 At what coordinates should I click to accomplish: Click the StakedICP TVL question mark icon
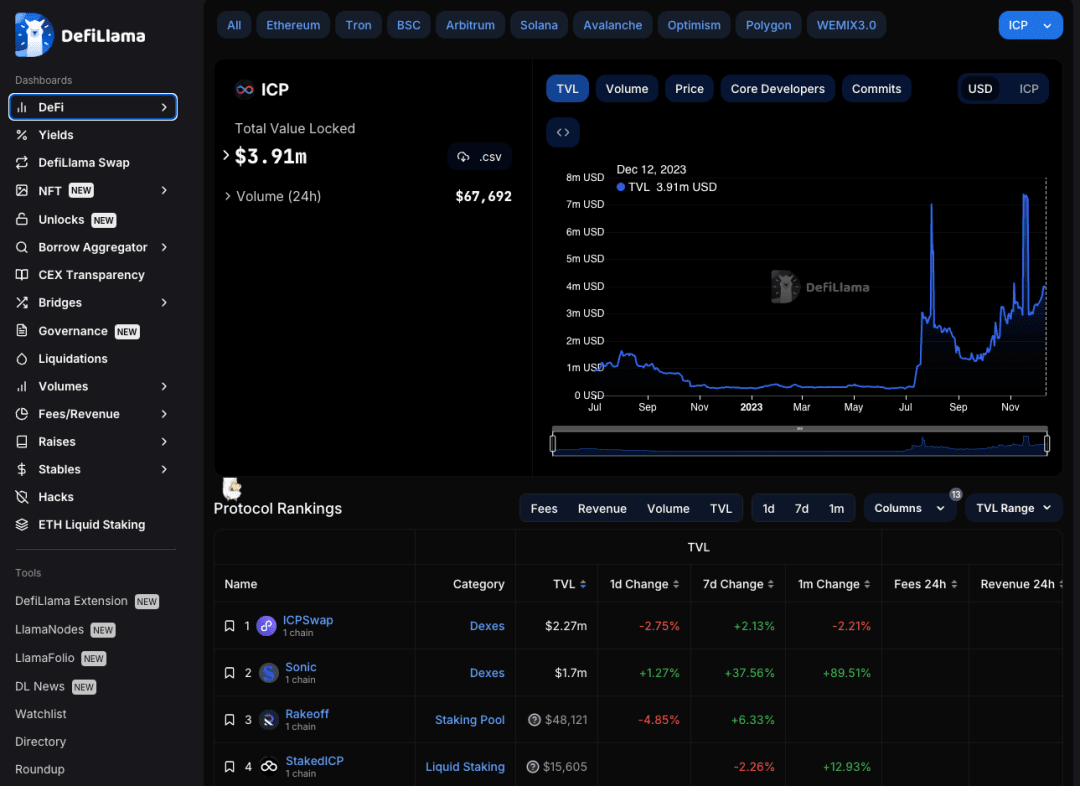pos(532,767)
